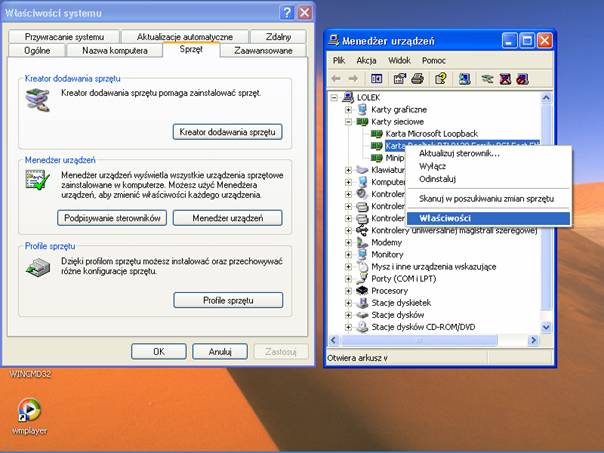The image size is (604, 453).
Task: Click the Forward arrow in Device Manager toolbar
Action: [x=353, y=79]
